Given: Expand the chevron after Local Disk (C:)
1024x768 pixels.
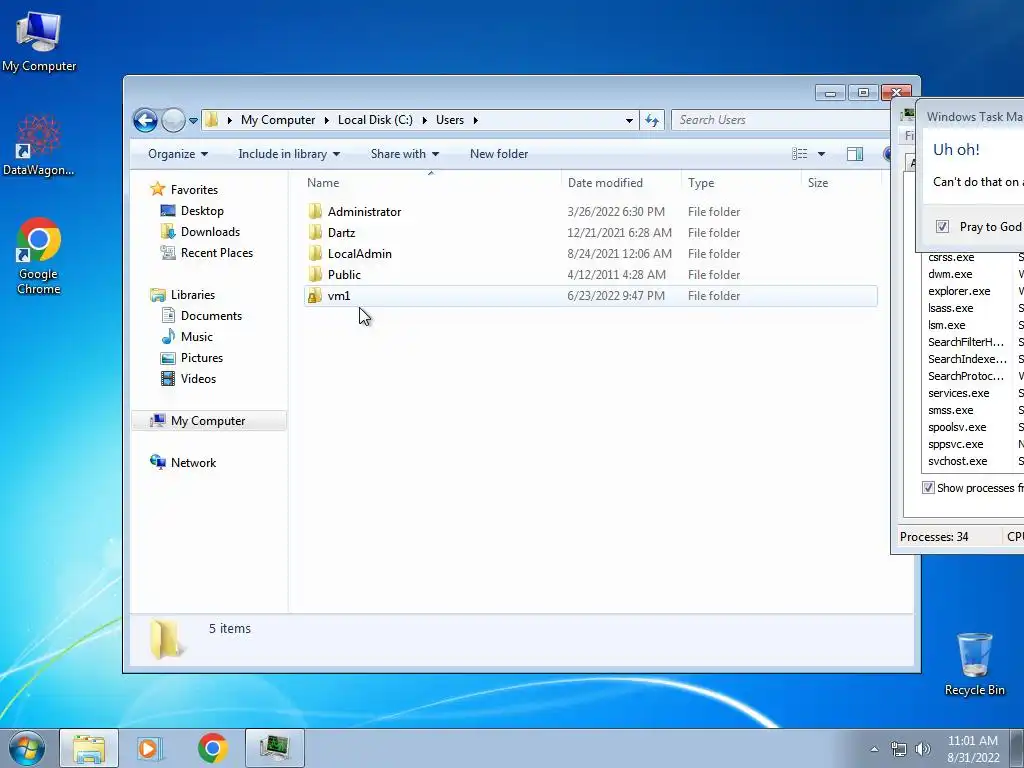Looking at the screenshot, I should (x=424, y=120).
